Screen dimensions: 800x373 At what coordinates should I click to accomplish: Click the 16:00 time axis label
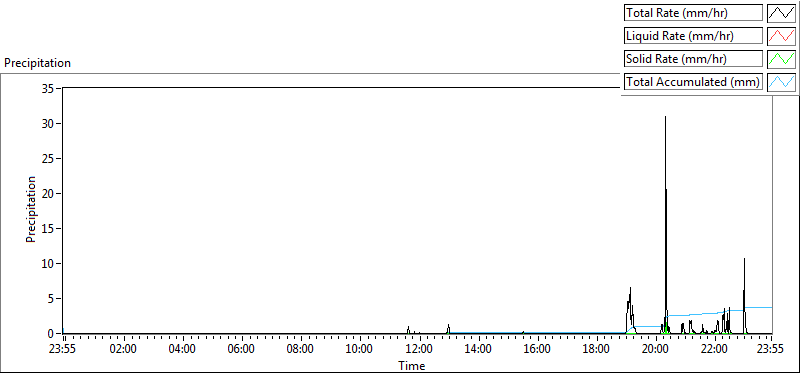[537, 350]
